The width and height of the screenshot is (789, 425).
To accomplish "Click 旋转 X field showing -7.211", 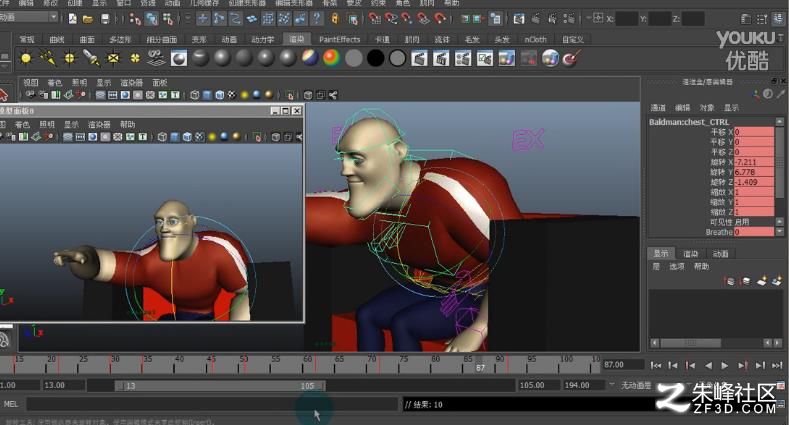I will 753,162.
